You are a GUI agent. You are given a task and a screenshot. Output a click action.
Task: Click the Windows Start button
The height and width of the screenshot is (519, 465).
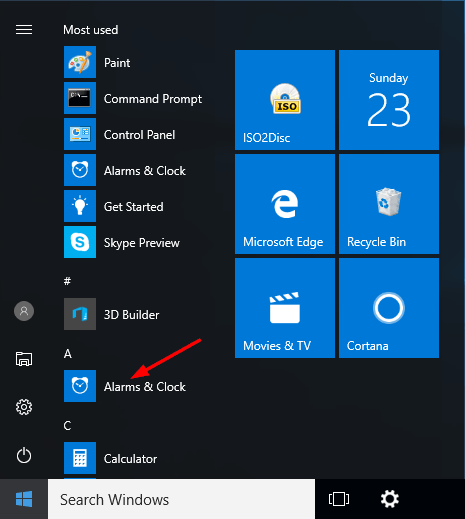pos(24,499)
